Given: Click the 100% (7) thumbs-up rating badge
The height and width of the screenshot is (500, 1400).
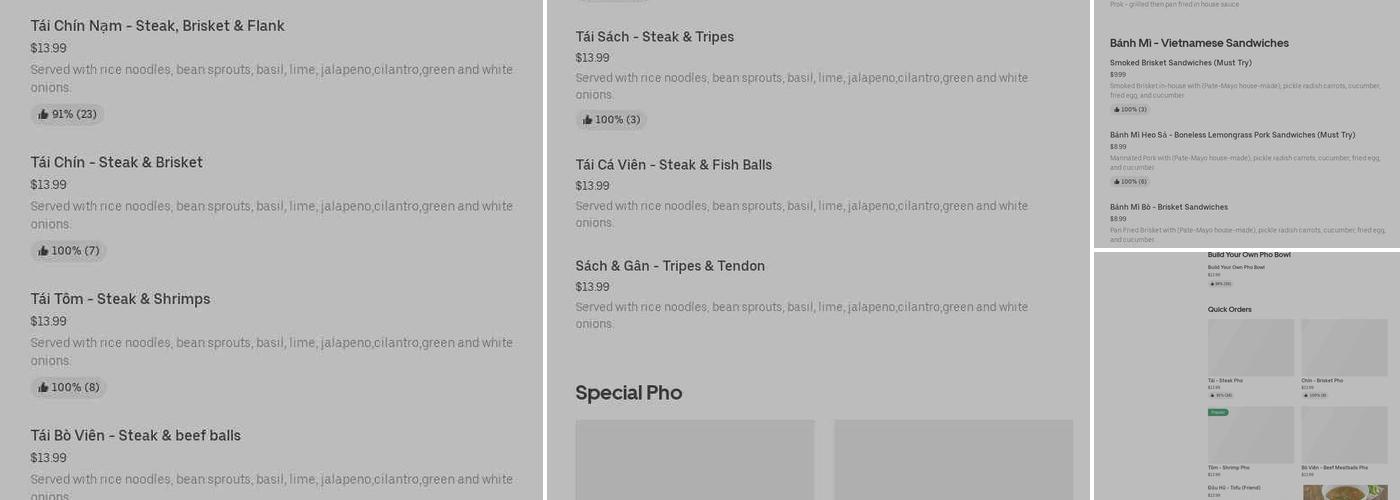Looking at the screenshot, I should click(68, 251).
